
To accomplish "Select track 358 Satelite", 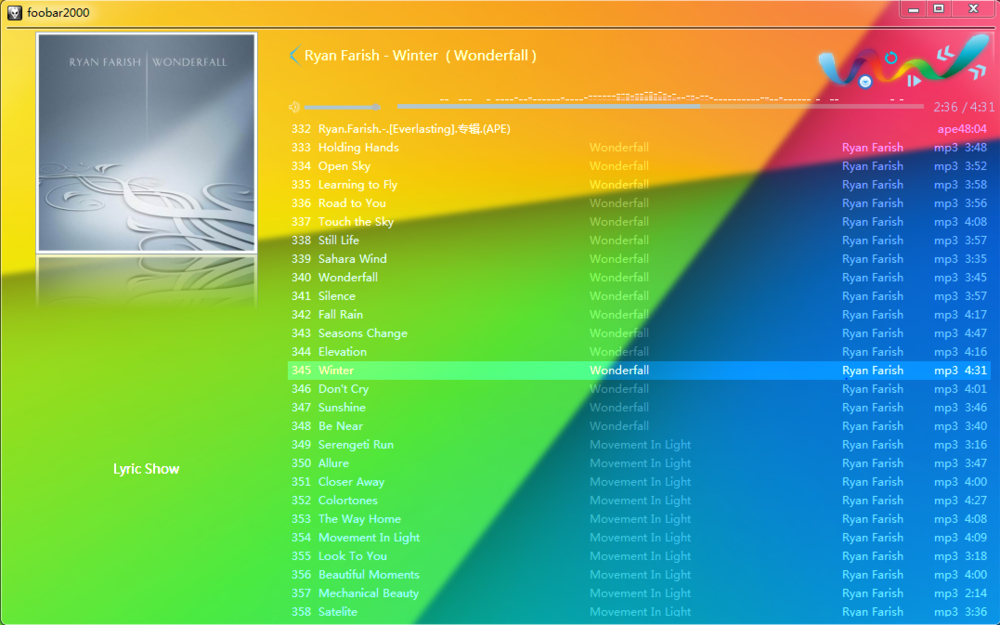I will click(640, 612).
